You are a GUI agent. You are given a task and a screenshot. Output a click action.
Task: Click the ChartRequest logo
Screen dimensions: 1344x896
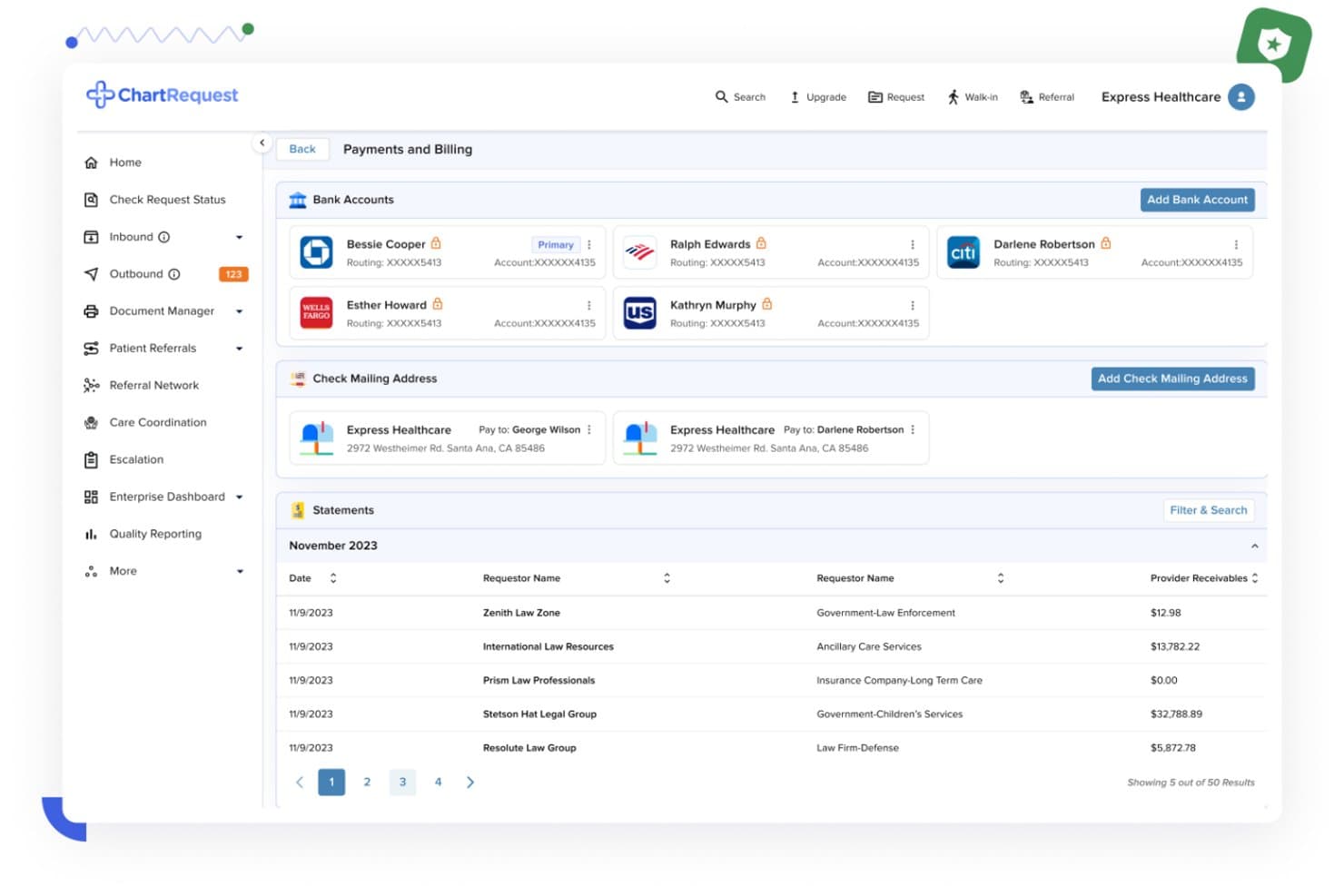[x=162, y=95]
